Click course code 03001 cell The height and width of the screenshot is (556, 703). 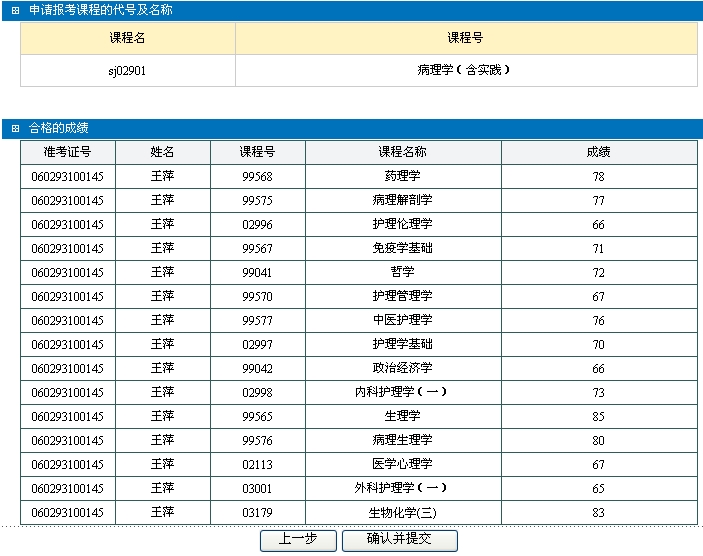pos(257,489)
